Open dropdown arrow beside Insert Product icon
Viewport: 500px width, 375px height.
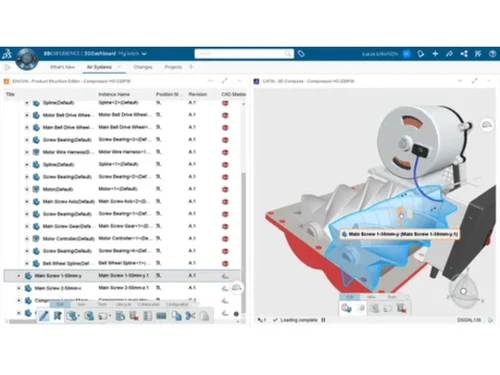pos(78,316)
